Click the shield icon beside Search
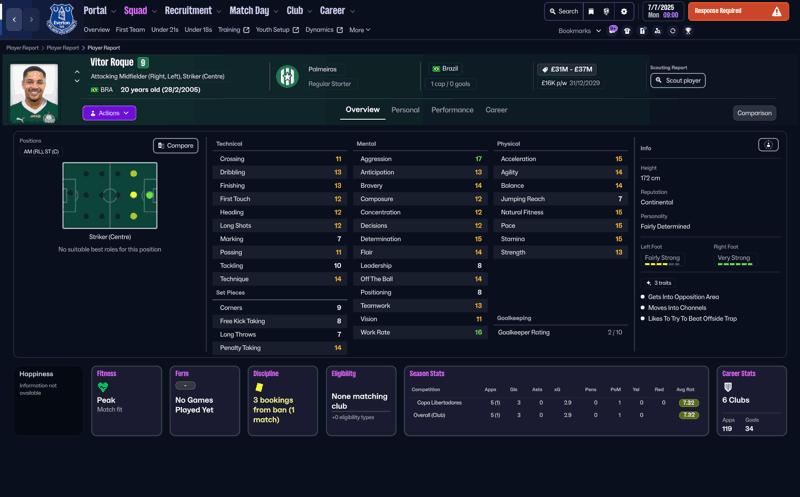 606,11
